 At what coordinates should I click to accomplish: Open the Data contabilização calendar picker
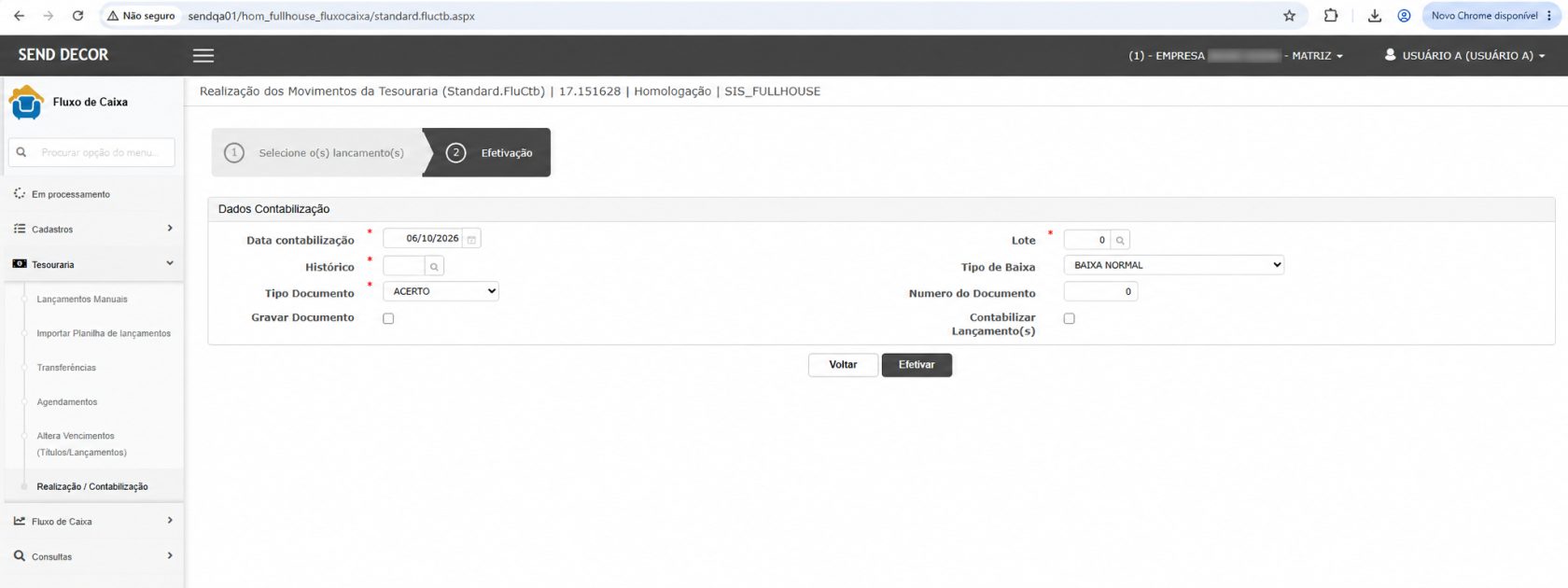pyautogui.click(x=471, y=240)
